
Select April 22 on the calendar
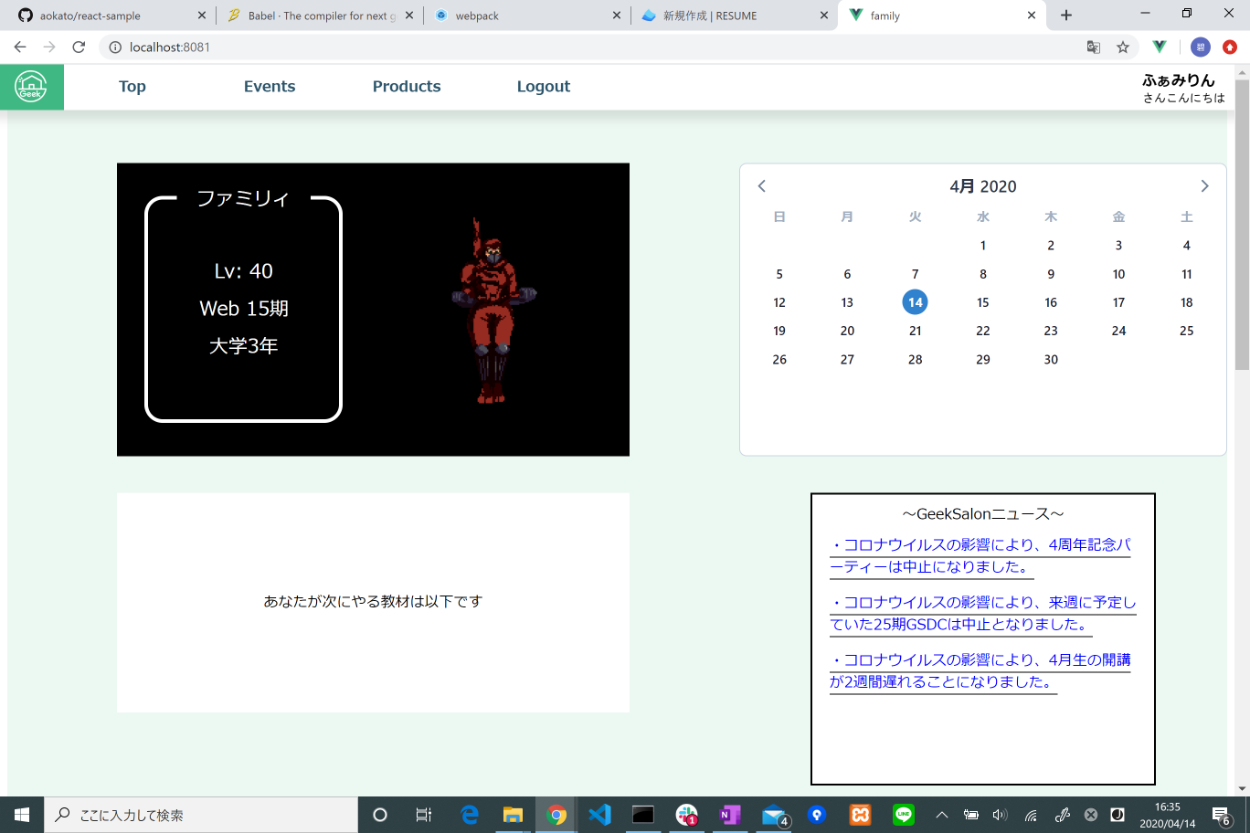coord(983,331)
